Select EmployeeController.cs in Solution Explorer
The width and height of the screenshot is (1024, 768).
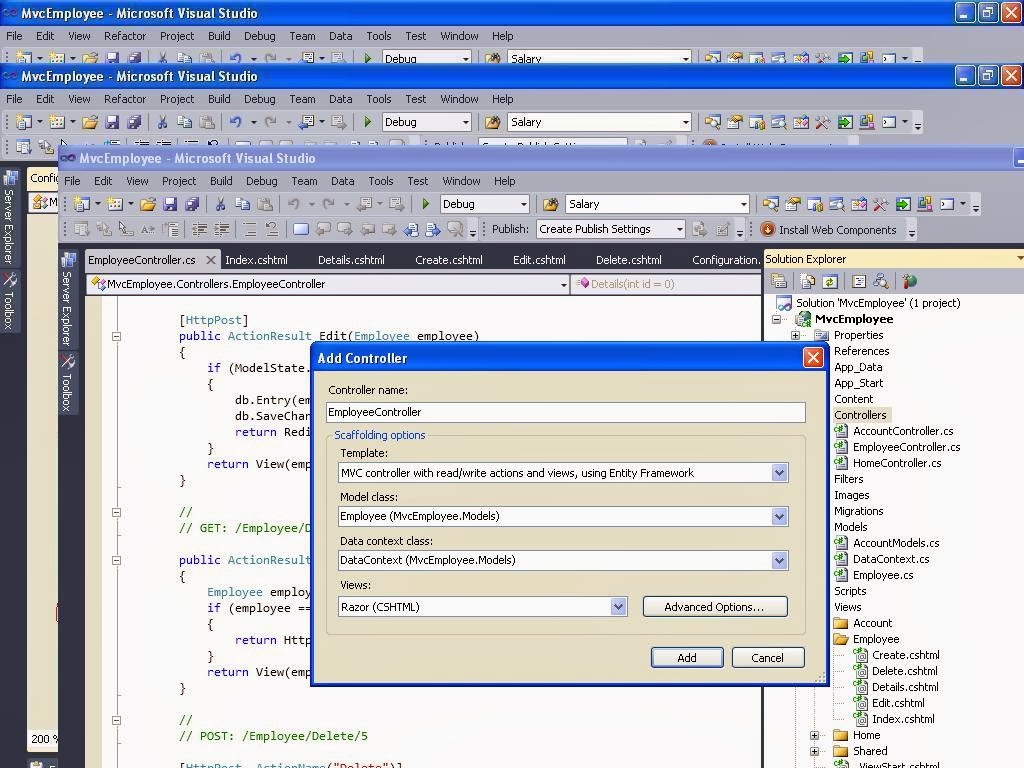tap(906, 447)
